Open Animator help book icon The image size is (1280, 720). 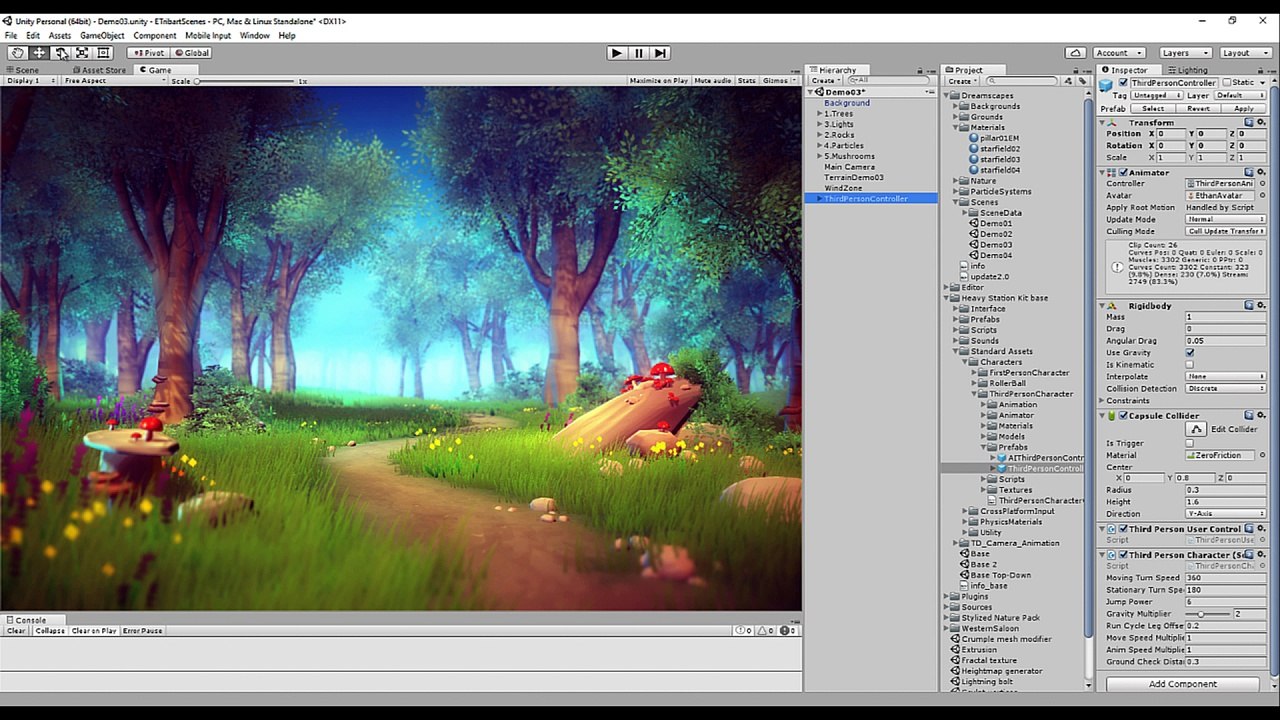(x=1249, y=173)
